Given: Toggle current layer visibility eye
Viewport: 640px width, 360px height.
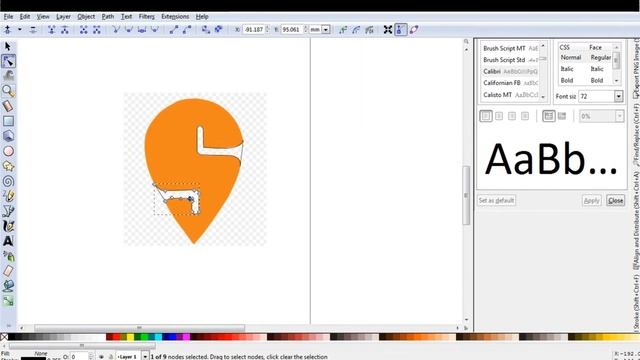Looking at the screenshot, I should (101, 357).
